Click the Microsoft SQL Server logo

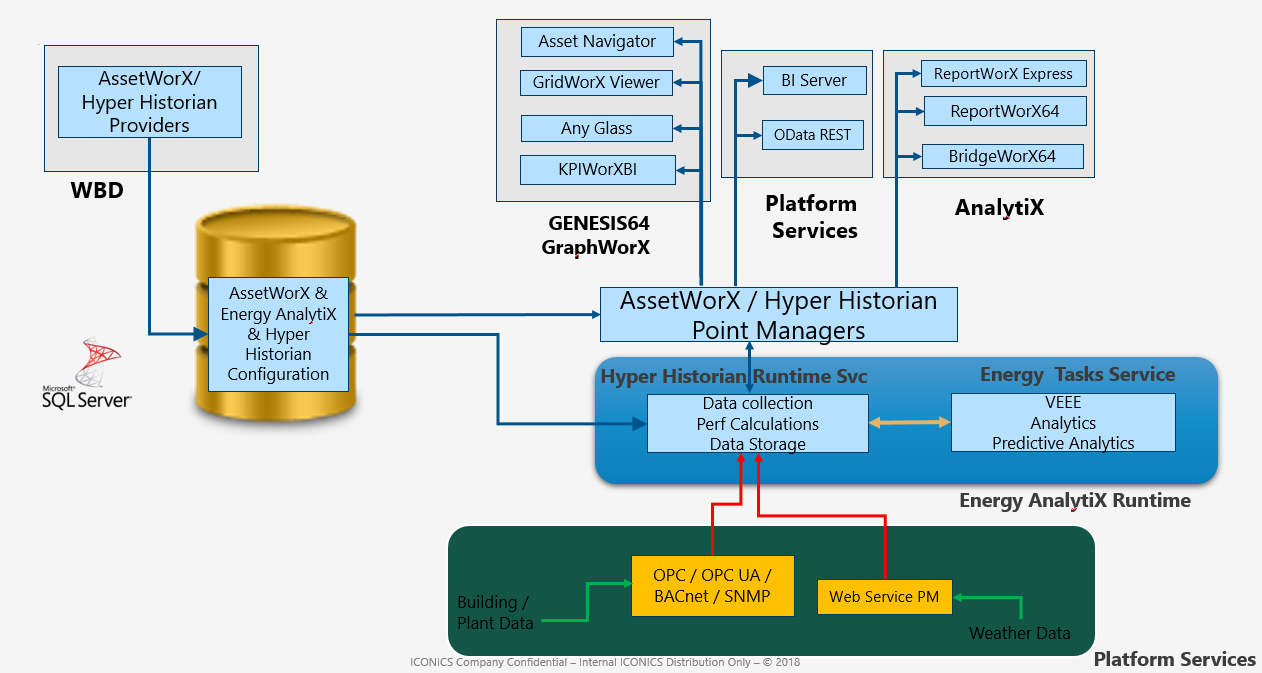[x=85, y=375]
